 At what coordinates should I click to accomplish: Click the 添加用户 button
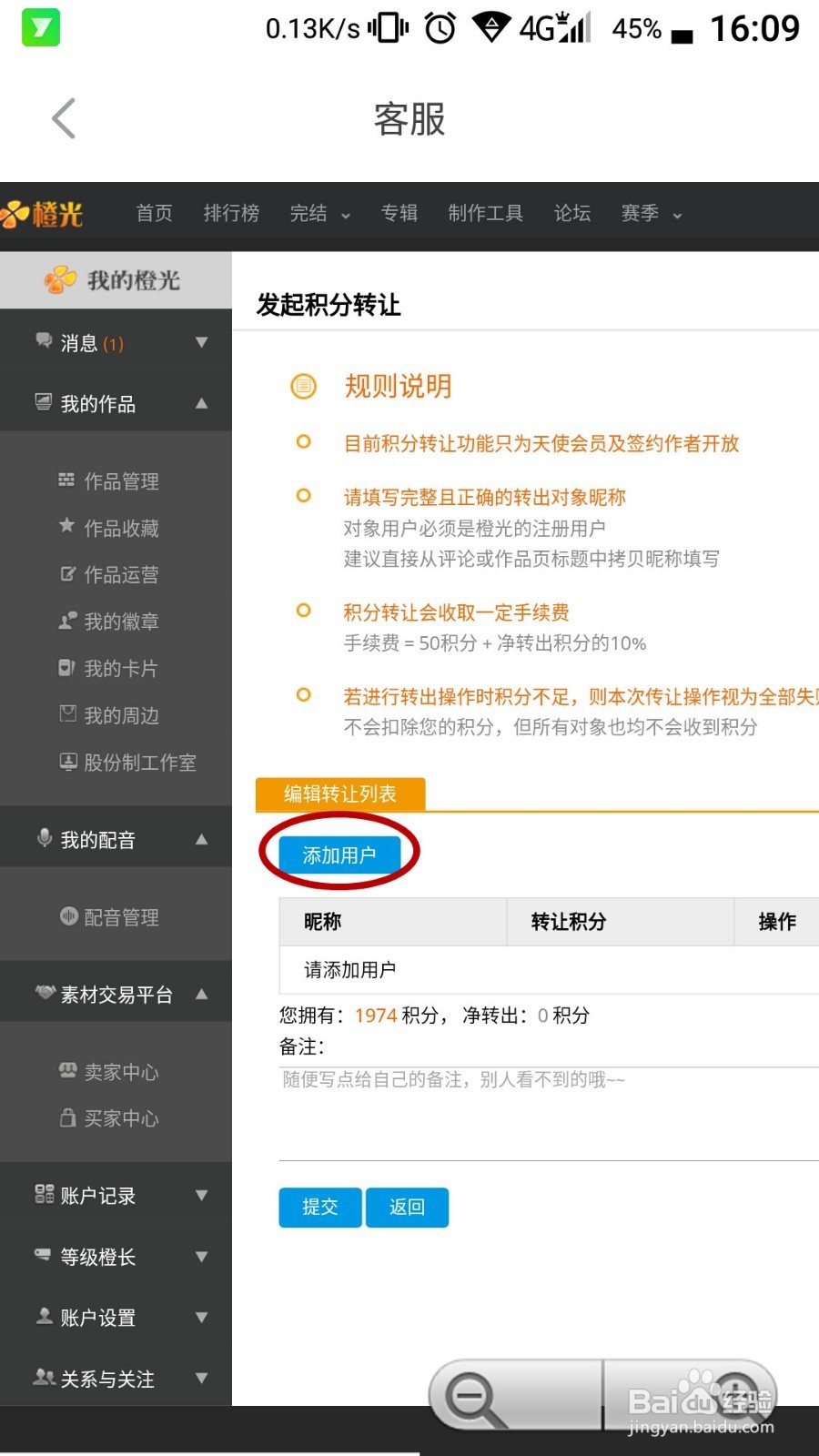point(339,855)
